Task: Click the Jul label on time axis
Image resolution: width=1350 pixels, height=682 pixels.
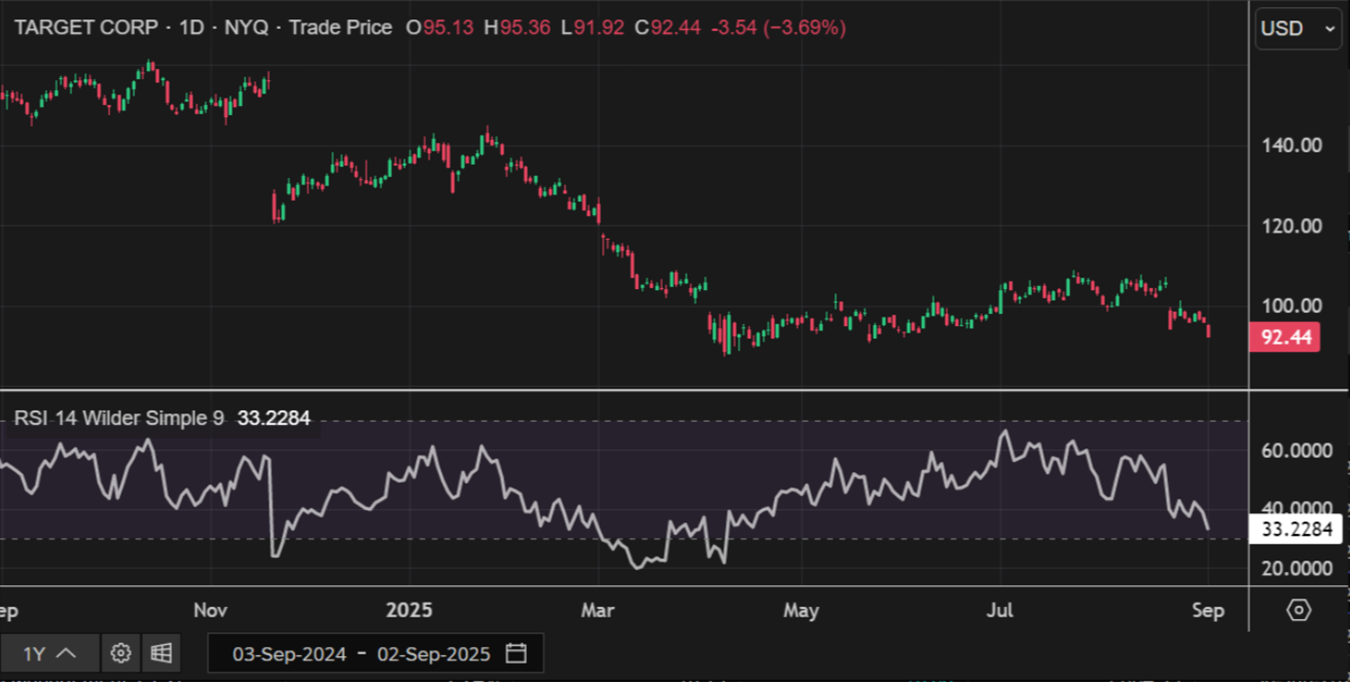Action: click(x=1000, y=610)
